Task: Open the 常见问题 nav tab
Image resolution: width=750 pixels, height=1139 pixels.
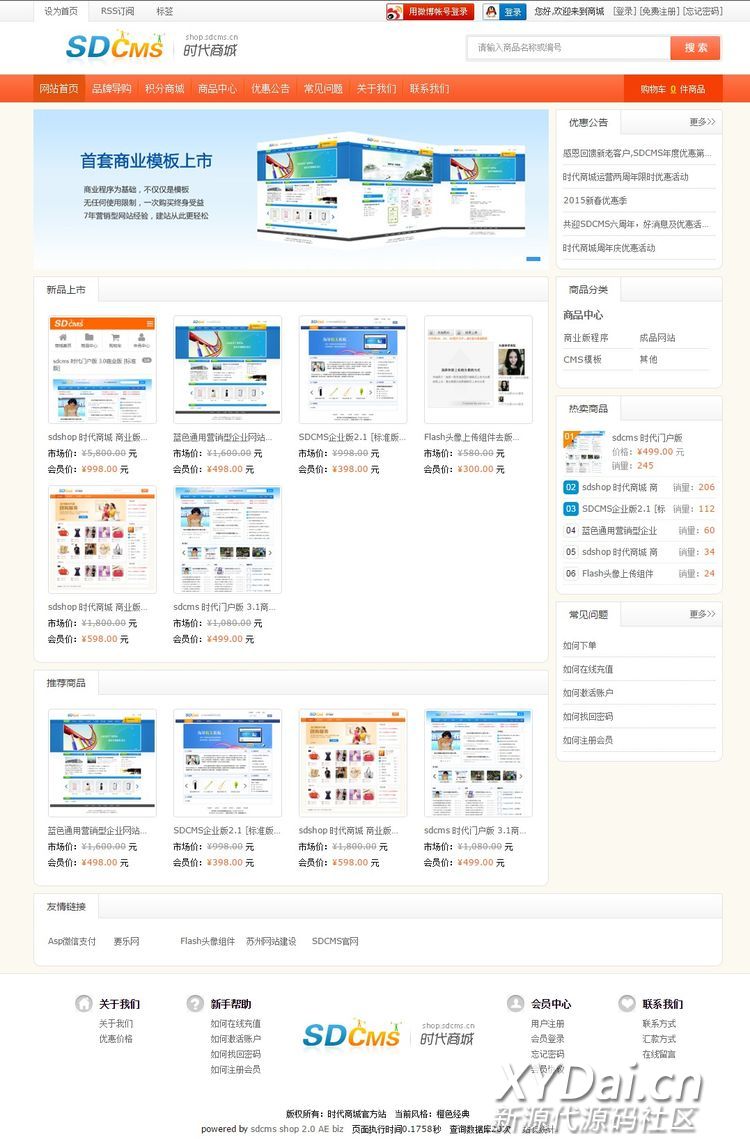Action: [x=323, y=89]
